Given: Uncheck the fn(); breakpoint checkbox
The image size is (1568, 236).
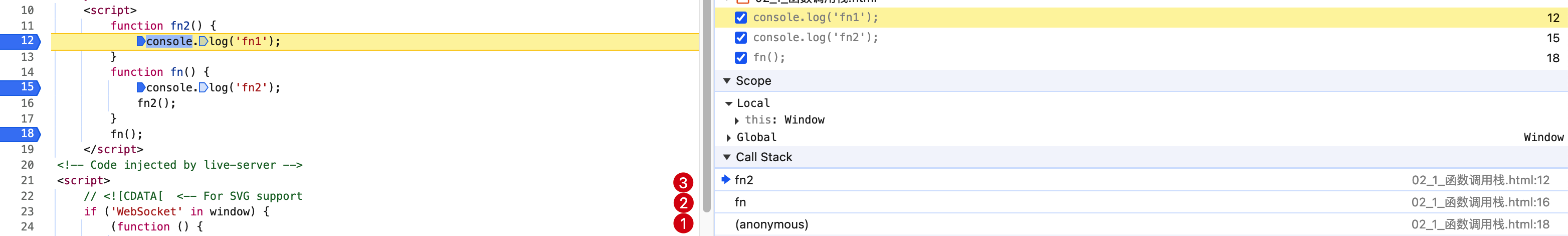Looking at the screenshot, I should (x=740, y=58).
